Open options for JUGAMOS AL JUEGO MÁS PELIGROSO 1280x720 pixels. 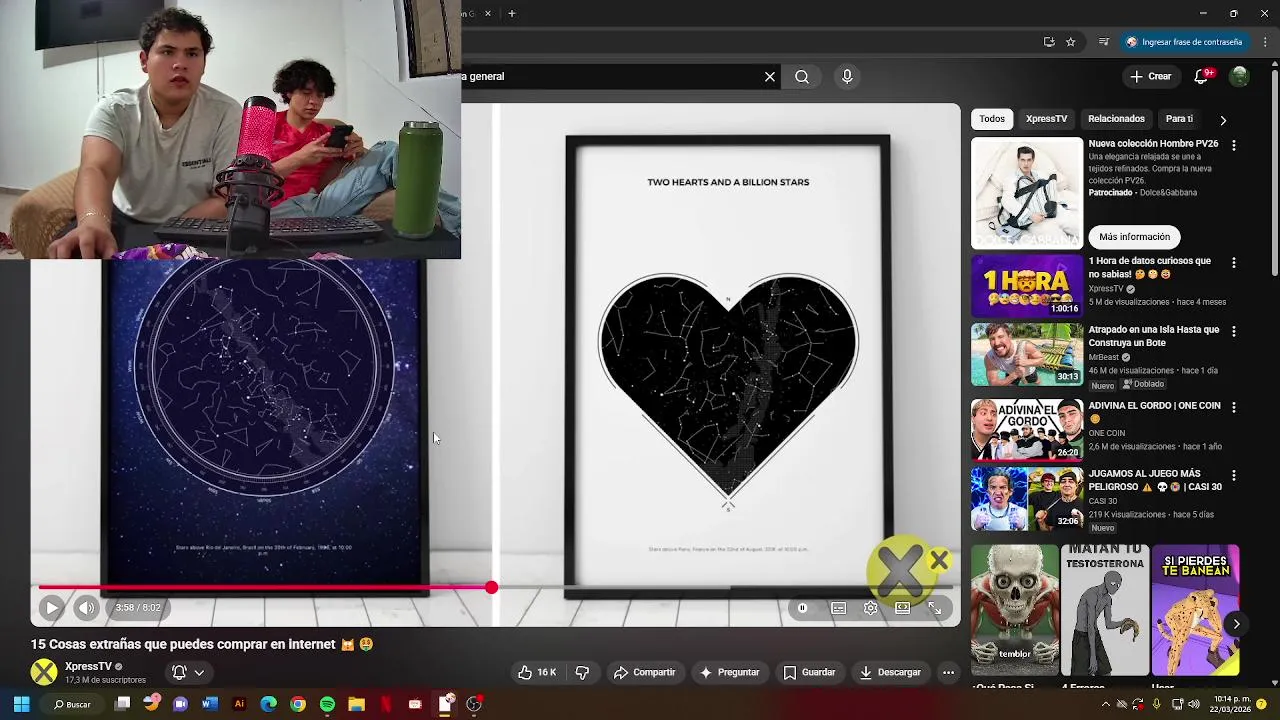(x=1234, y=475)
